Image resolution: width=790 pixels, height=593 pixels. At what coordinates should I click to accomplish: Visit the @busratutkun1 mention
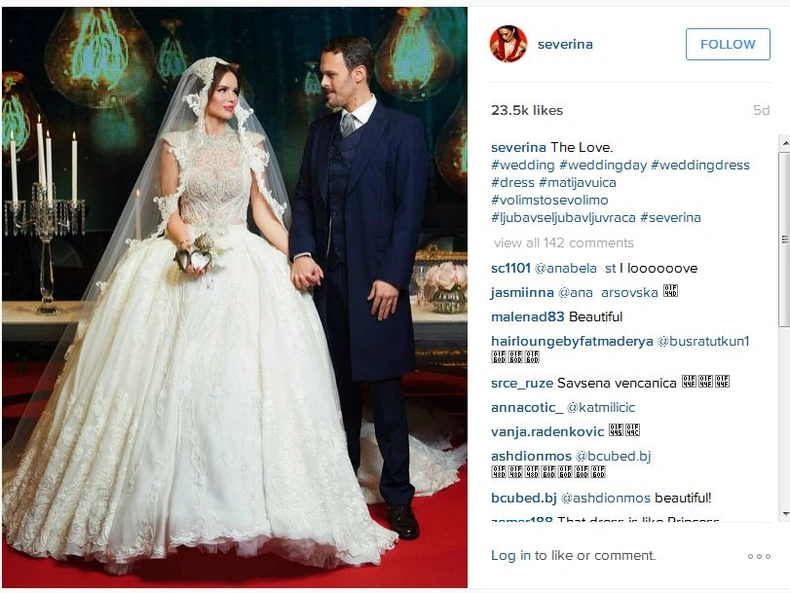click(x=703, y=341)
